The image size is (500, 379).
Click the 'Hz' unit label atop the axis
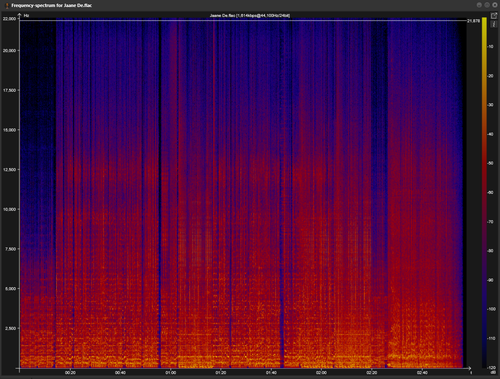(x=26, y=15)
